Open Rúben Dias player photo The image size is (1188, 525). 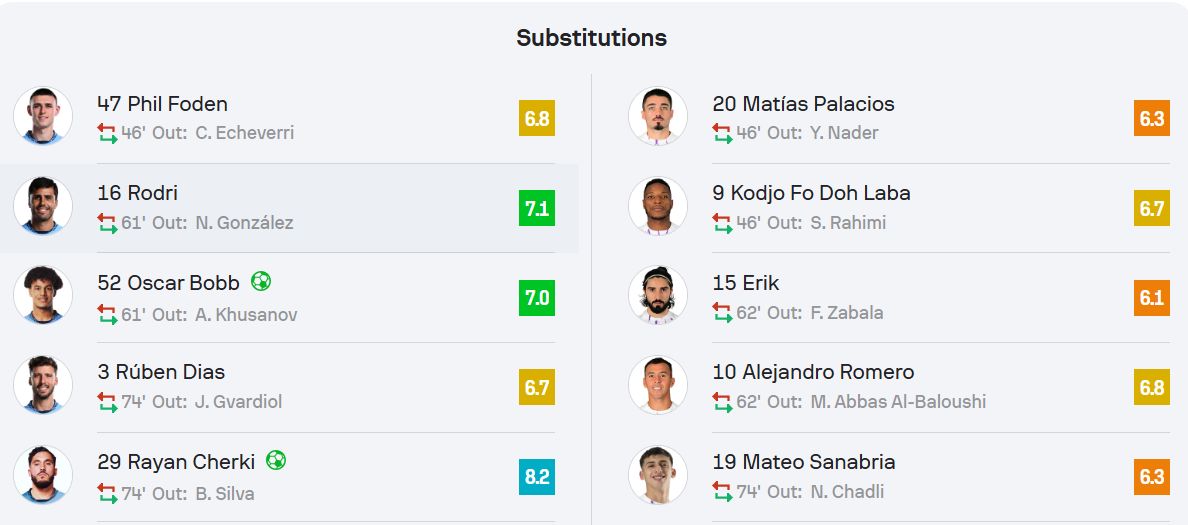43,385
